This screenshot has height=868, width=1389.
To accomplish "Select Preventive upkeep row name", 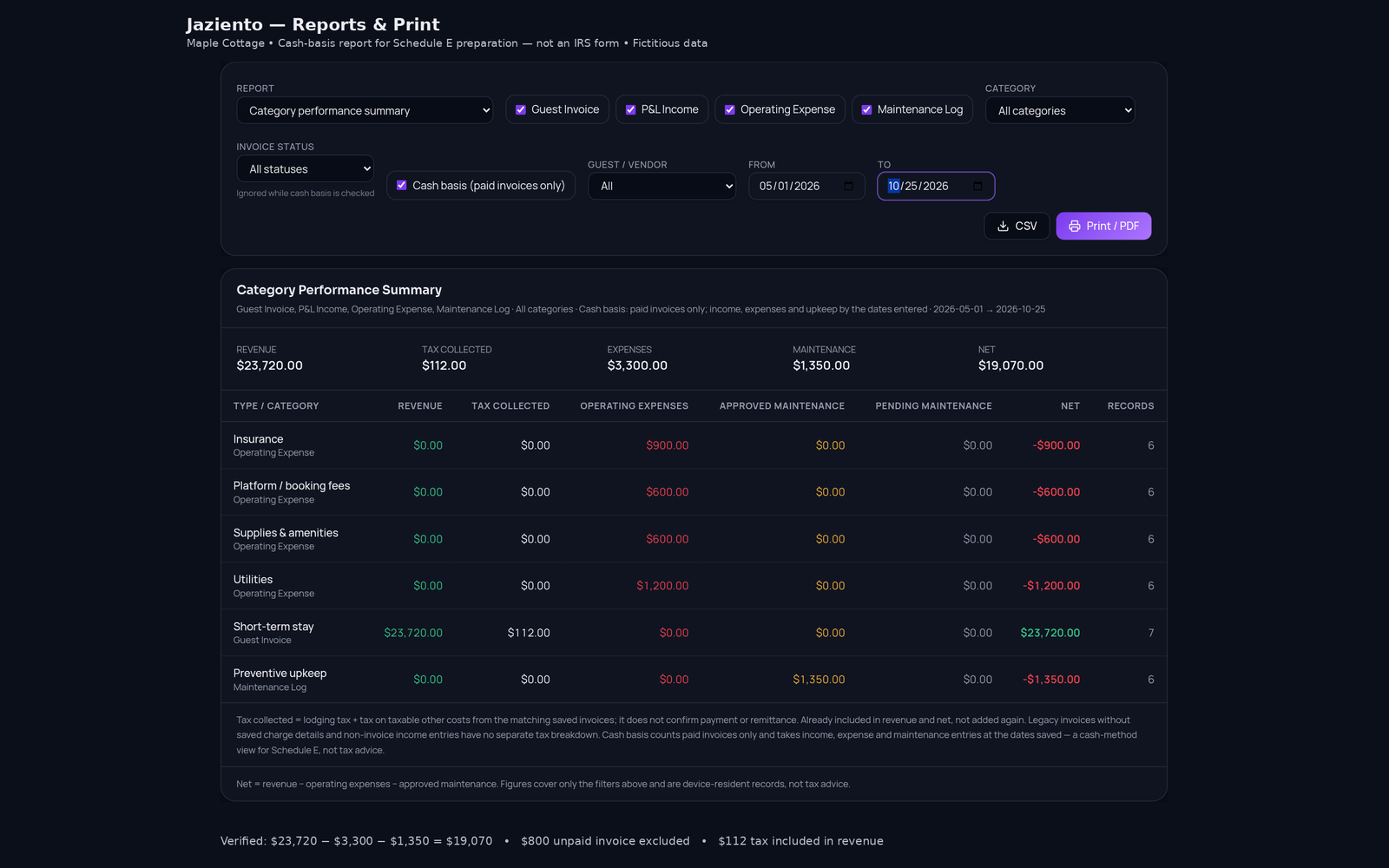I will pos(280,674).
